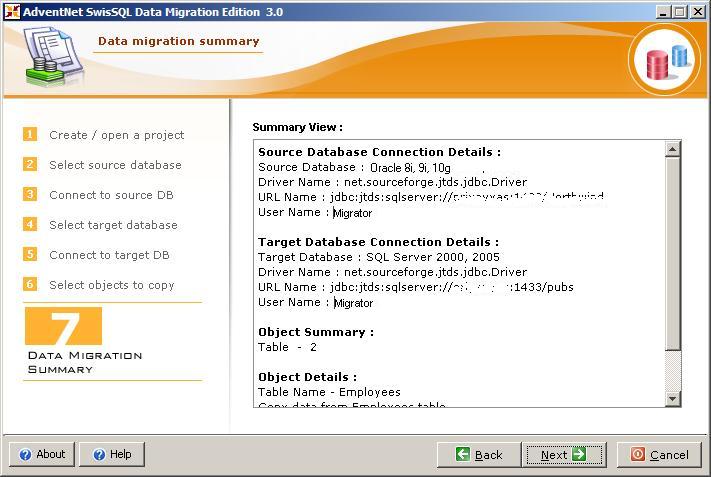711x477 pixels.
Task: Click the Next button
Action: pyautogui.click(x=564, y=454)
